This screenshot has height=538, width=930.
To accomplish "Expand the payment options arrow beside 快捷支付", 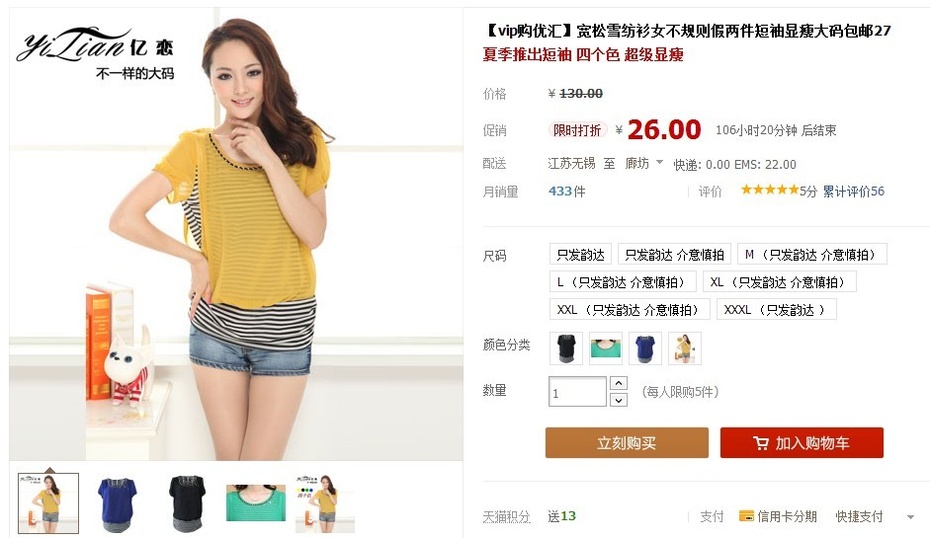I will click(910, 517).
